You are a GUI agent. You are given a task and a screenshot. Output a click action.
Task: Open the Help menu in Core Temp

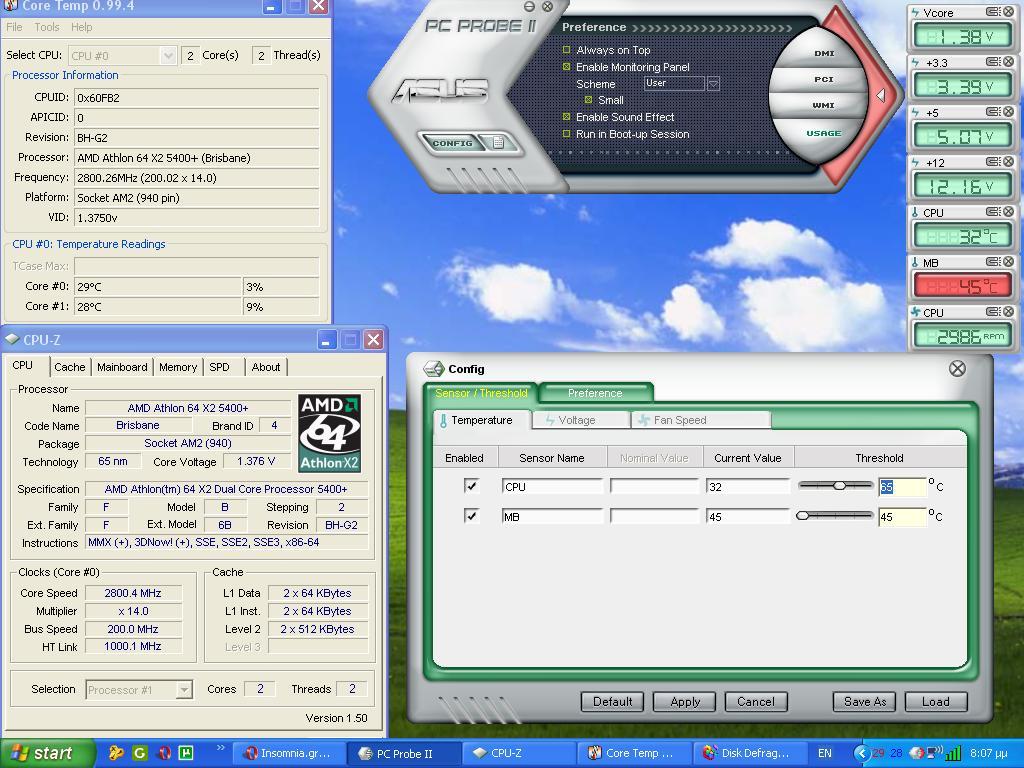[82, 27]
